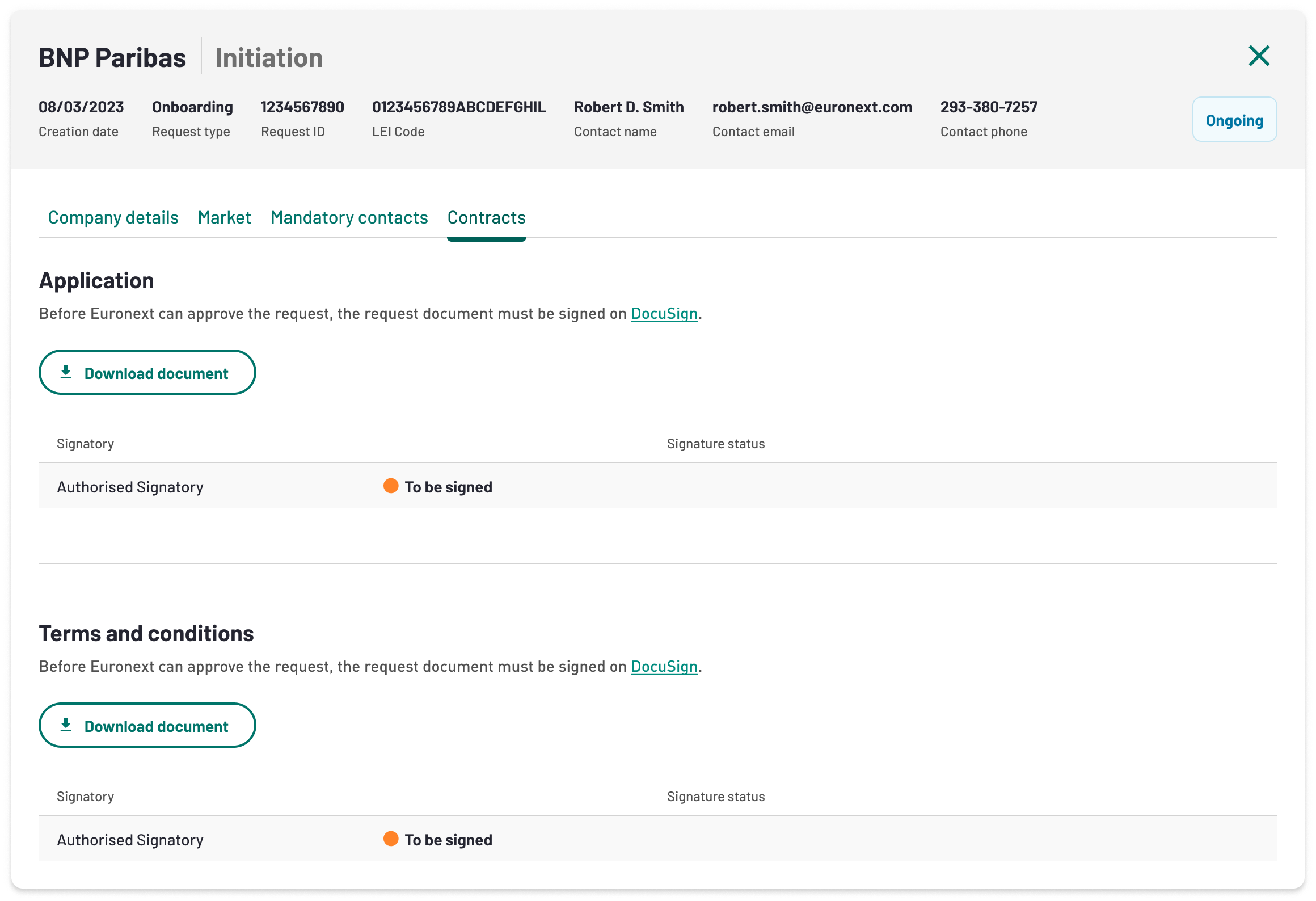Switch to the Market tab
This screenshot has width=1316, height=901.
[x=224, y=217]
